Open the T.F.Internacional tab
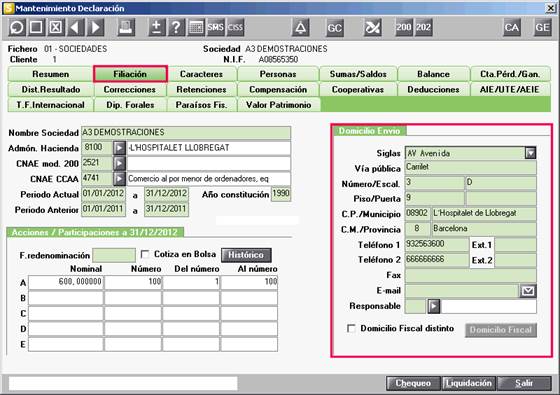This screenshot has height=395, width=560. [x=50, y=105]
